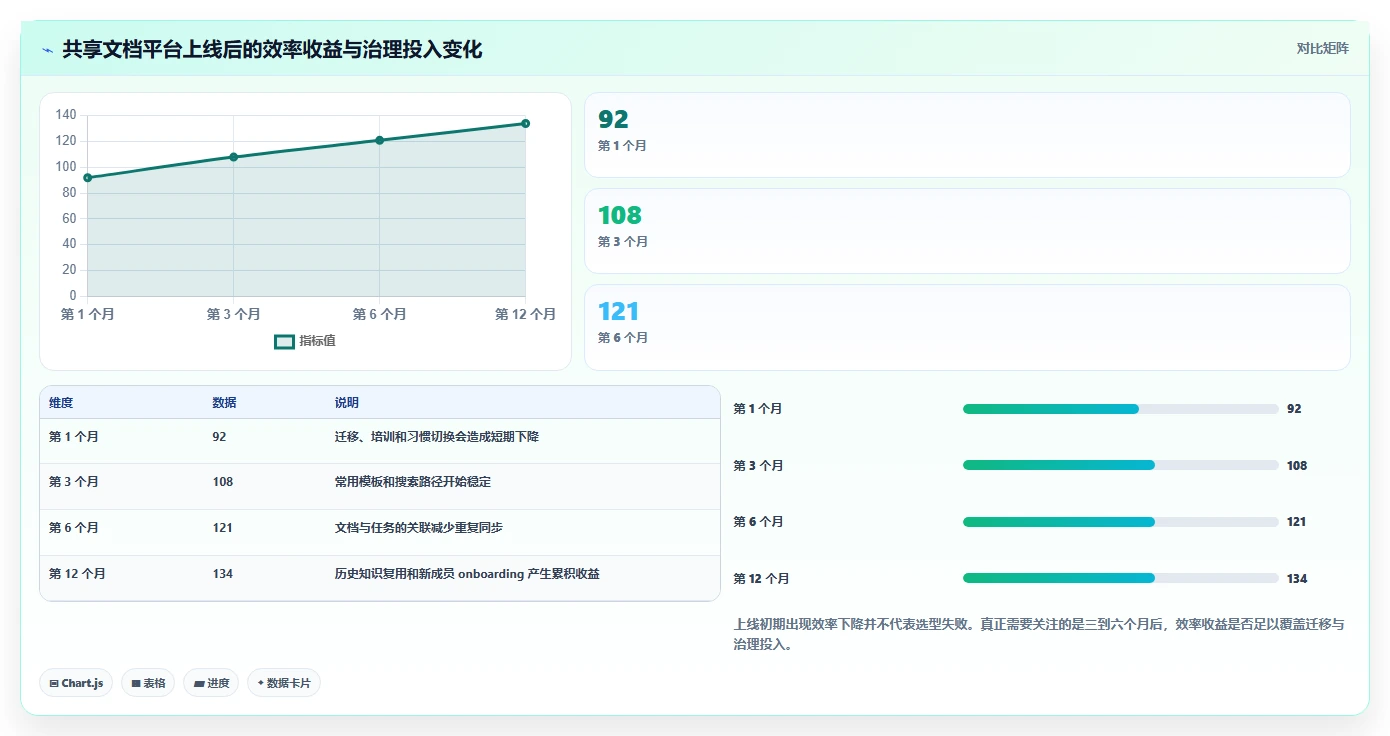Click the 92 stat card
The width and height of the screenshot is (1390, 736).
(967, 135)
